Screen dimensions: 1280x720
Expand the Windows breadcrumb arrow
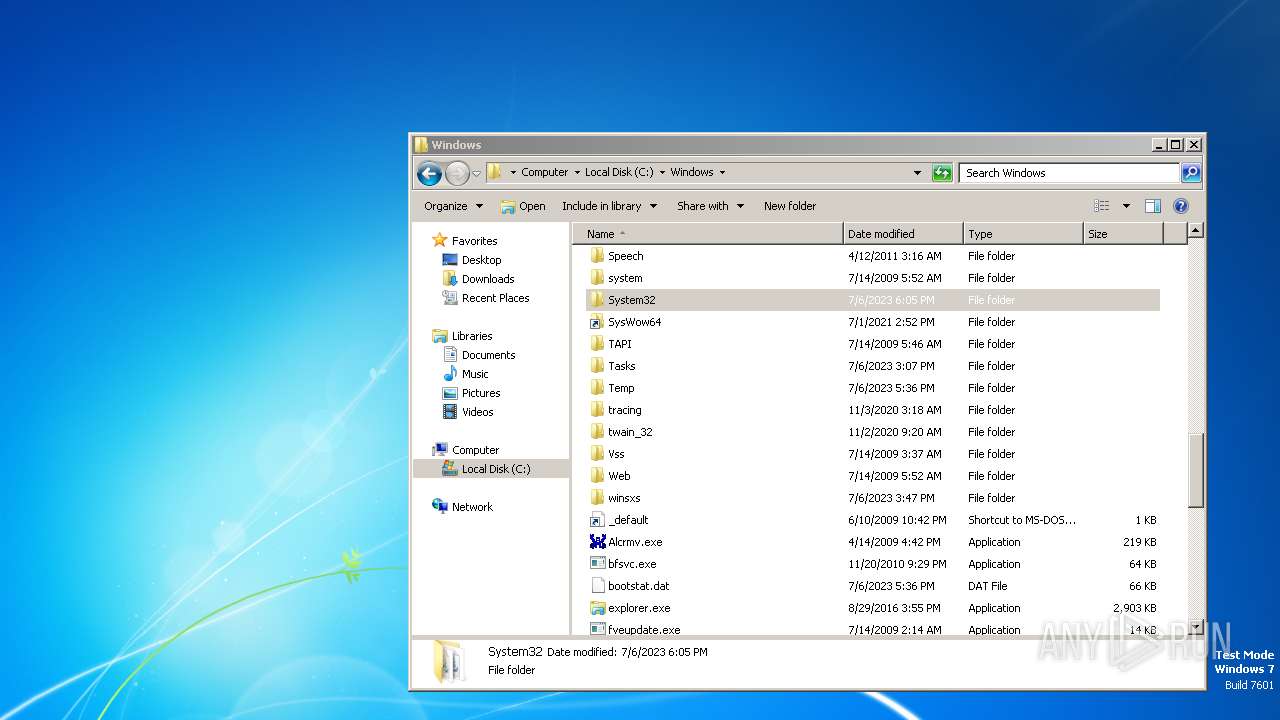point(722,173)
